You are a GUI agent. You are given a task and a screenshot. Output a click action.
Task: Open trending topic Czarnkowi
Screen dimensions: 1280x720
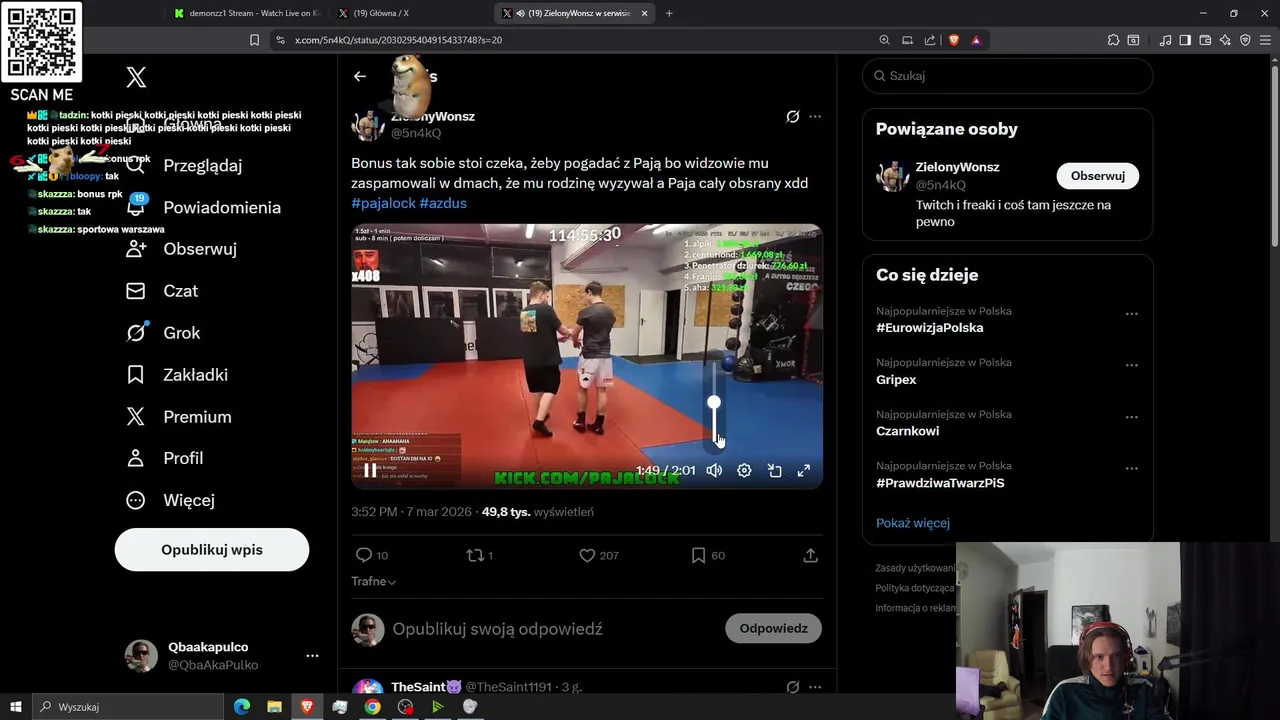click(907, 431)
